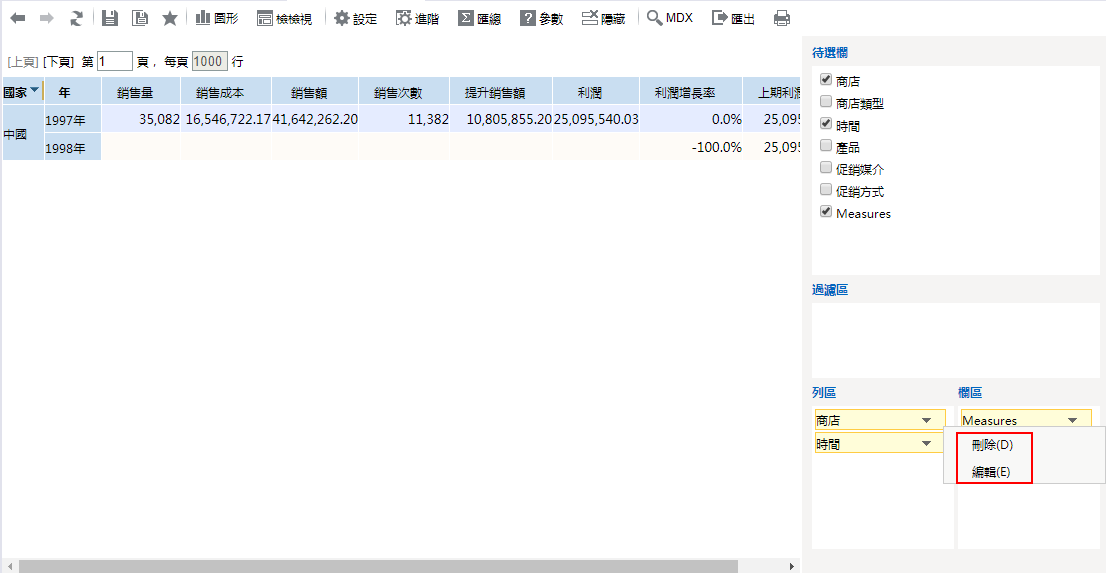Click the refresh icon in toolbar
The height and width of the screenshot is (573, 1106).
click(77, 18)
